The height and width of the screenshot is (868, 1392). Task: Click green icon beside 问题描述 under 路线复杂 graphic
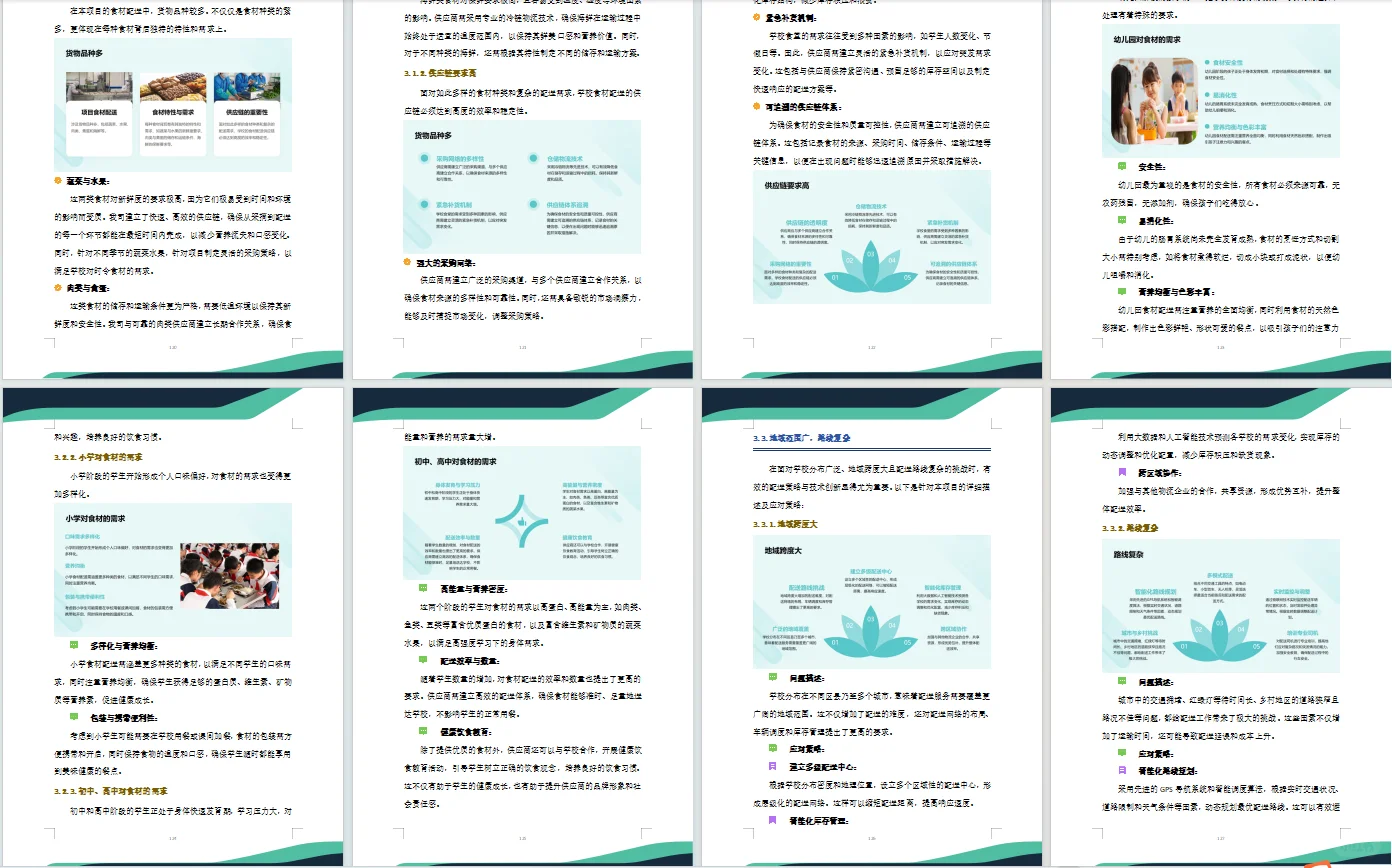point(1122,681)
